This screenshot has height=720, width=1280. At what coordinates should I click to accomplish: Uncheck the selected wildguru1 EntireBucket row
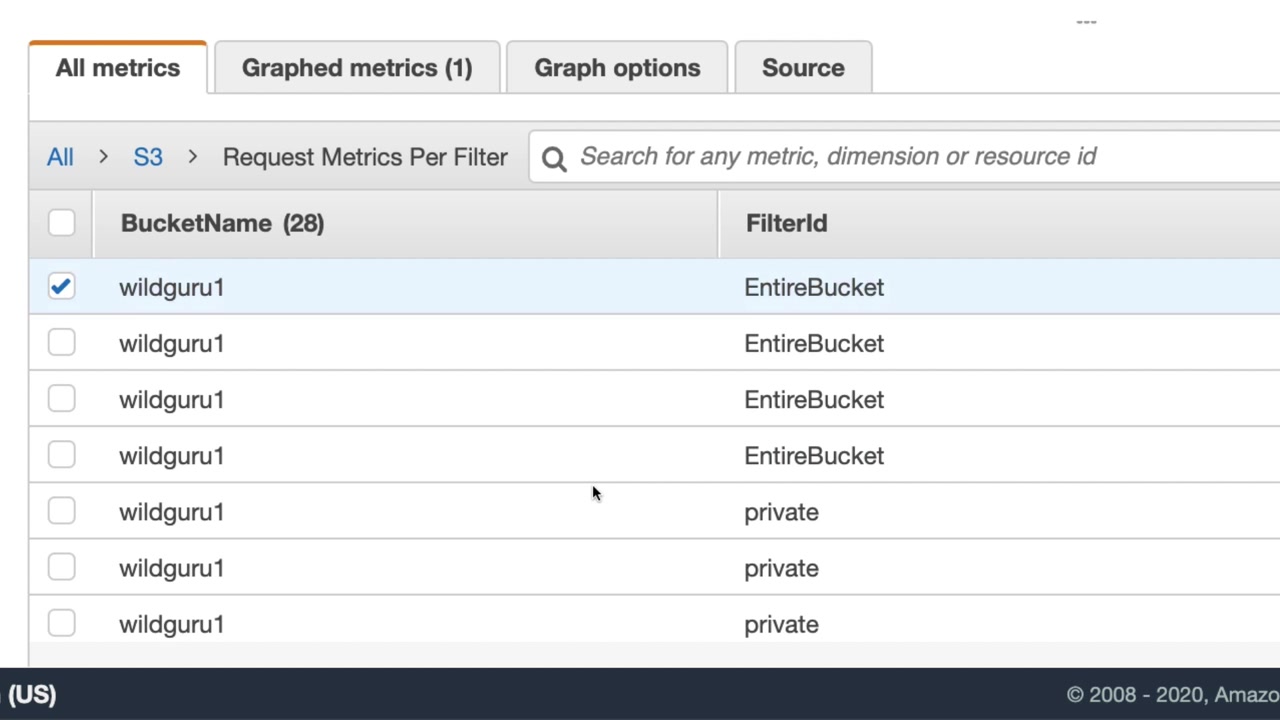click(61, 287)
